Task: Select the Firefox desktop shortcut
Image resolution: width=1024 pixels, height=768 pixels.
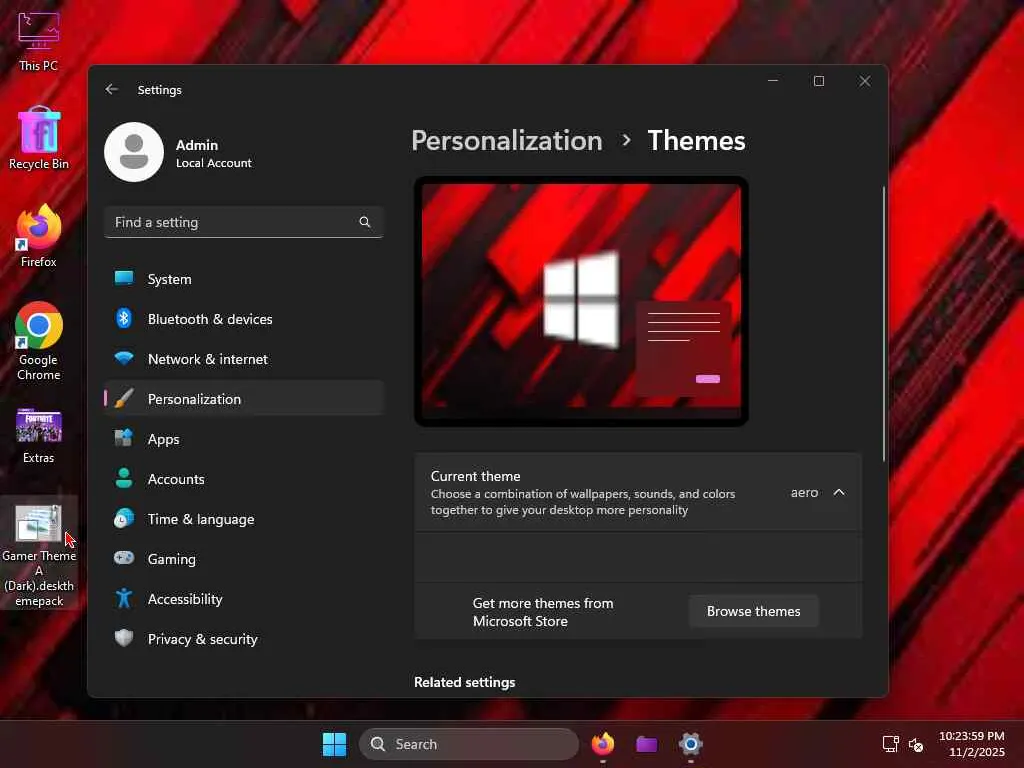Action: (39, 236)
